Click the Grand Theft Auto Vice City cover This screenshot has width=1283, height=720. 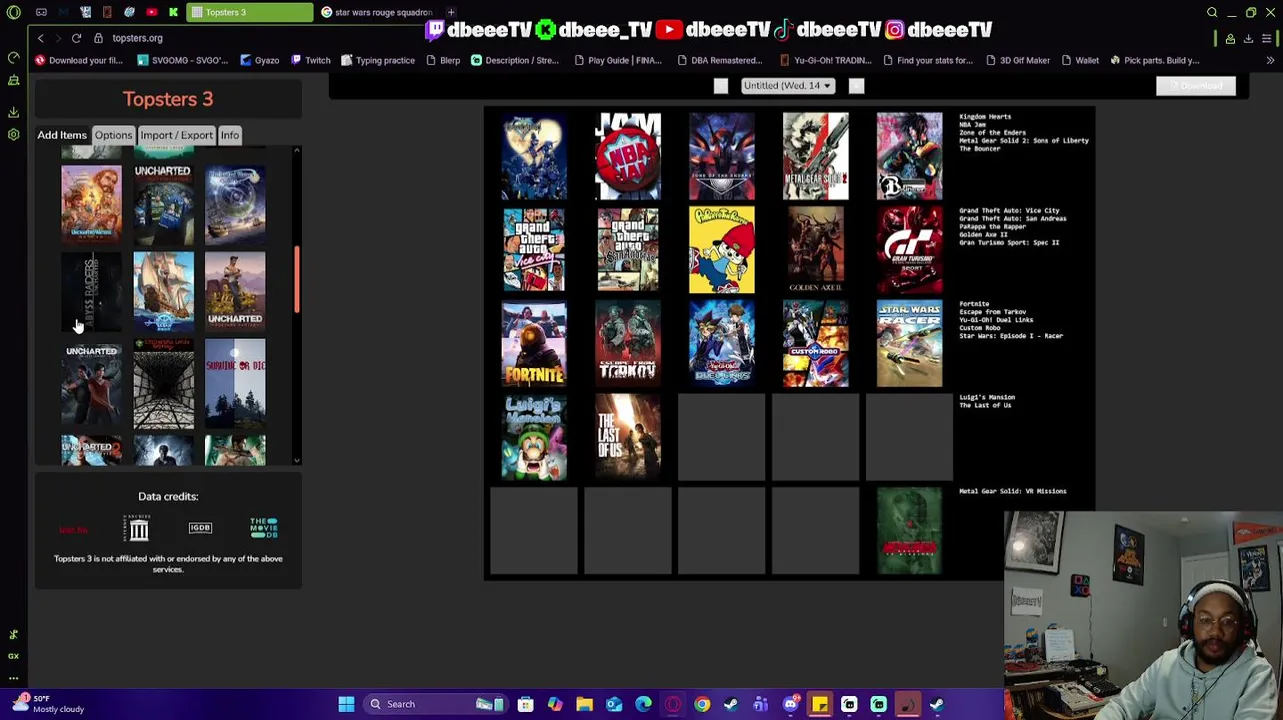tap(534, 250)
